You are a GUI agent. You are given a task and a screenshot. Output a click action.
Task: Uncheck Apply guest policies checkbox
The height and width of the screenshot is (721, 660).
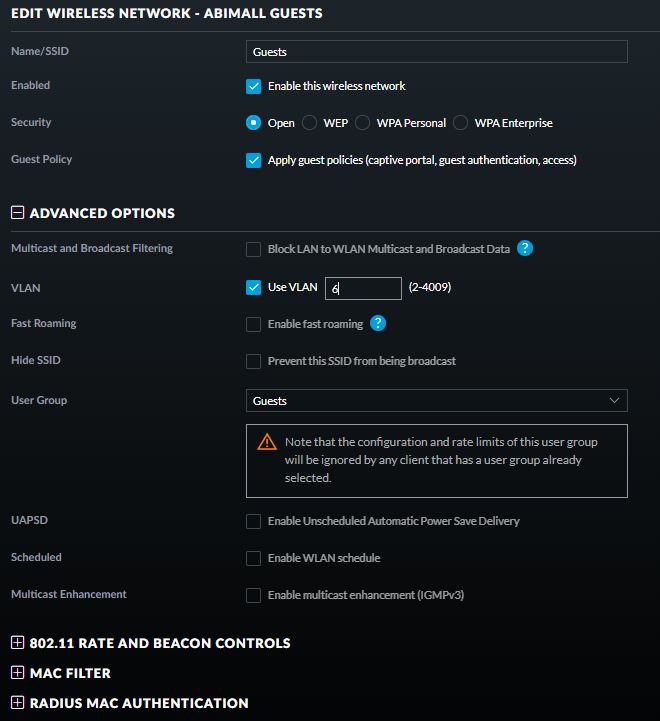pyautogui.click(x=253, y=160)
